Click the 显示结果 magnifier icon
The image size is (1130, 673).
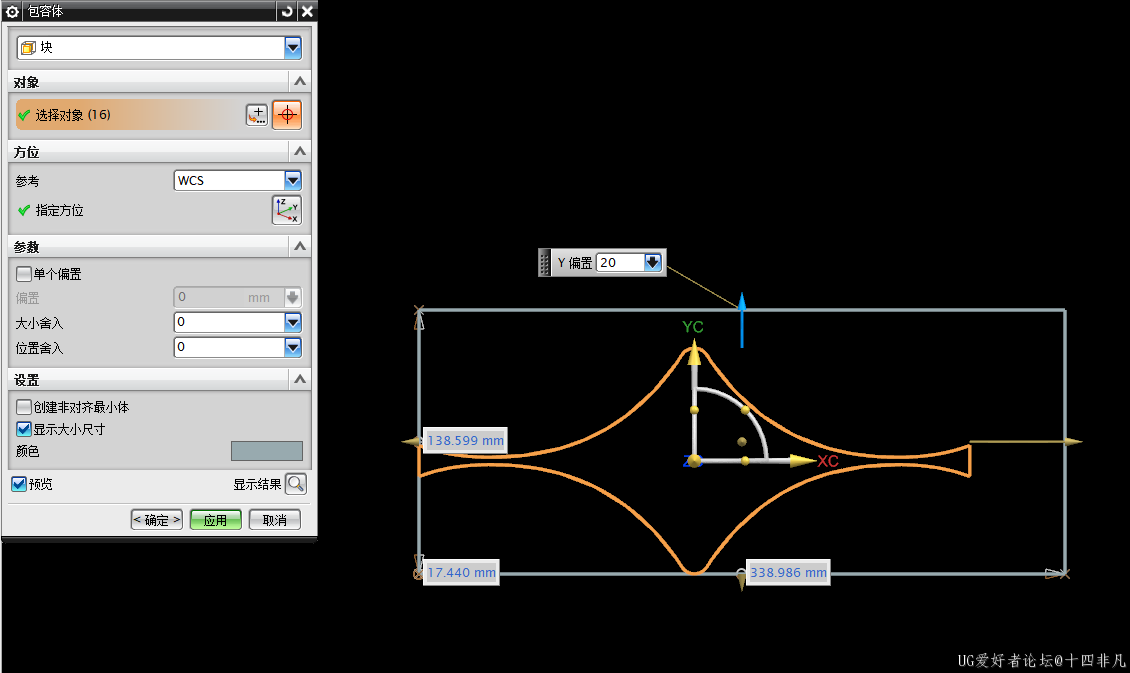coord(295,483)
